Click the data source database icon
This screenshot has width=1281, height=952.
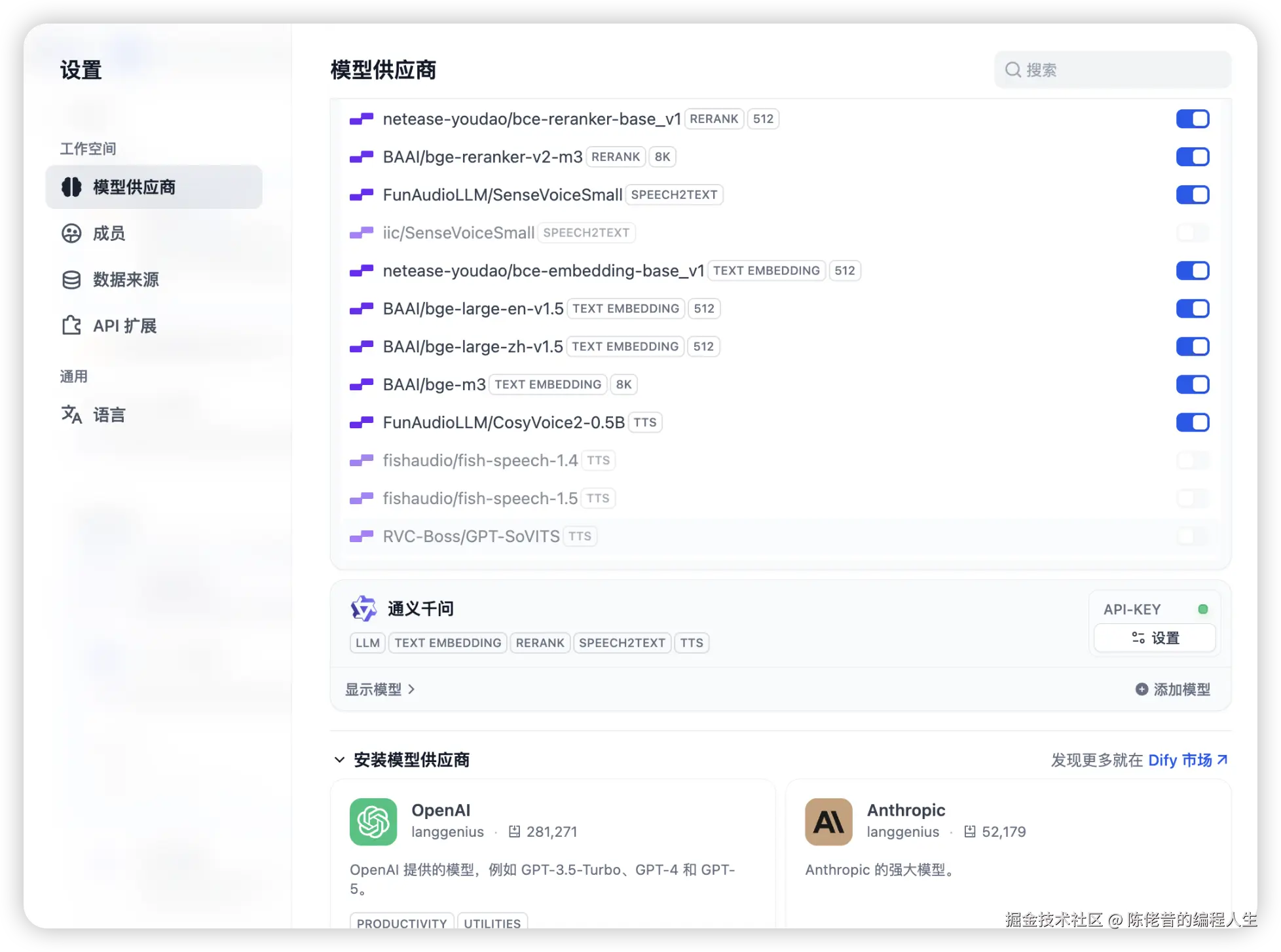[x=71, y=280]
